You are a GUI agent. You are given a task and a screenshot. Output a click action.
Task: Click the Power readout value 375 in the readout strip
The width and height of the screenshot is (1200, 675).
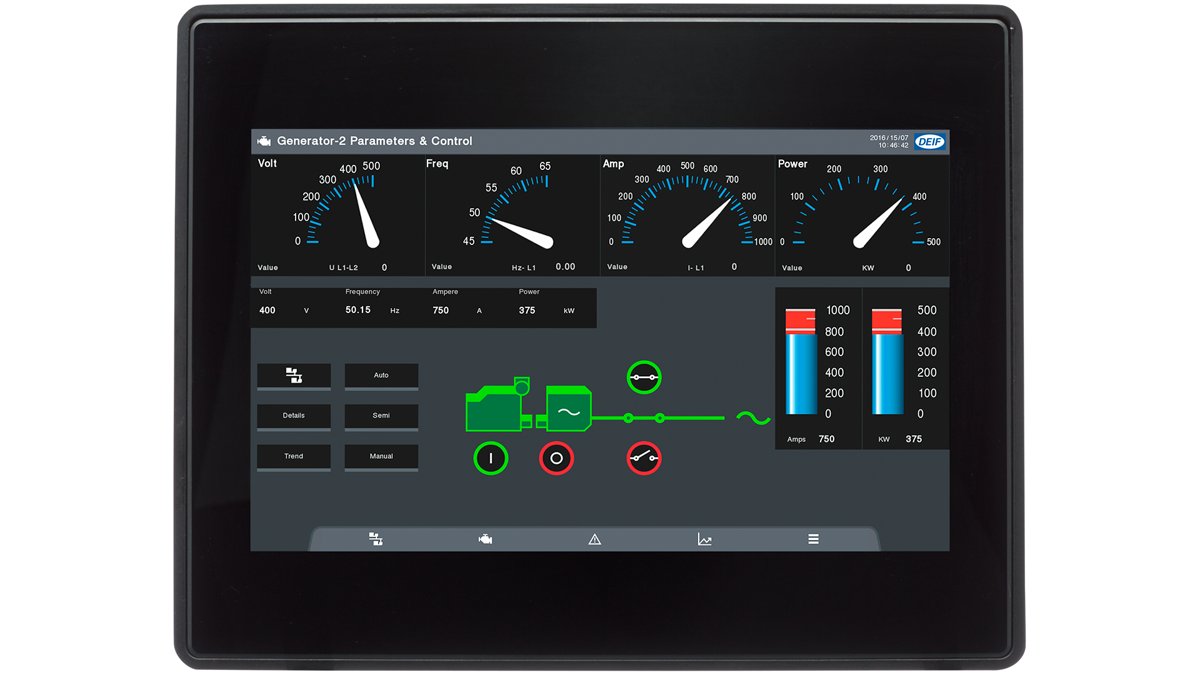(527, 311)
